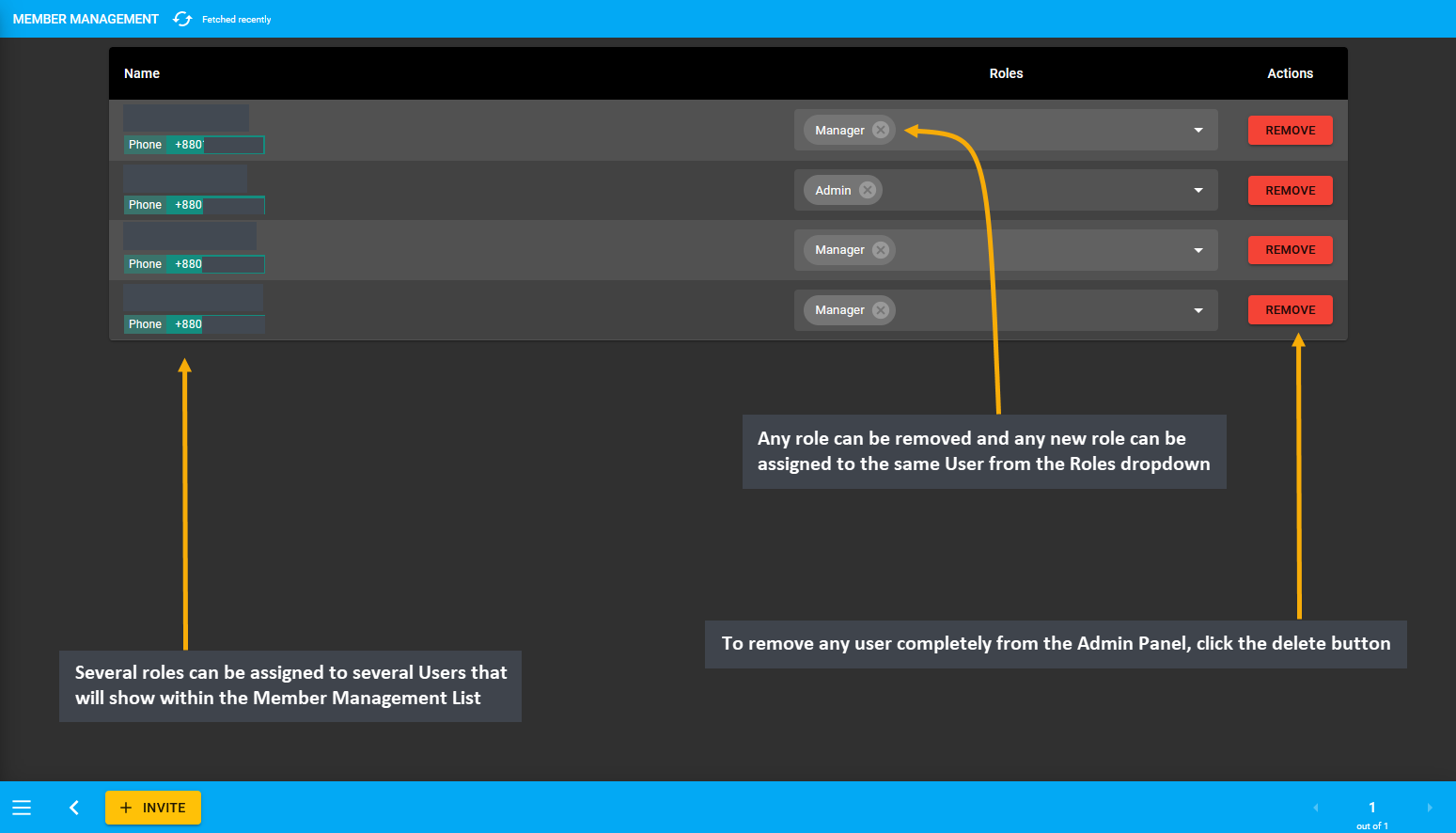This screenshot has width=1456, height=833.
Task: Select the first row's Manager chip label
Action: 839,131
